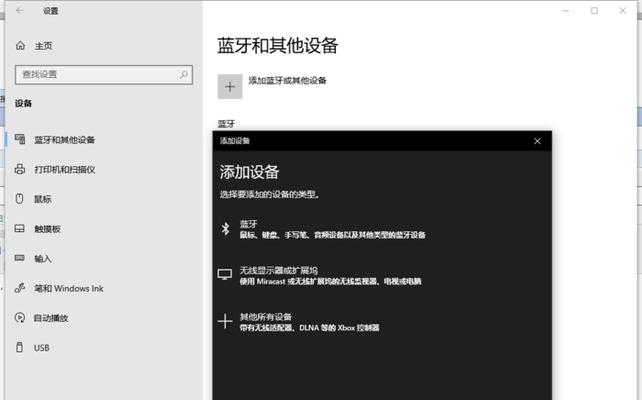Open 笔和 Windows Ink page

(x=69, y=288)
